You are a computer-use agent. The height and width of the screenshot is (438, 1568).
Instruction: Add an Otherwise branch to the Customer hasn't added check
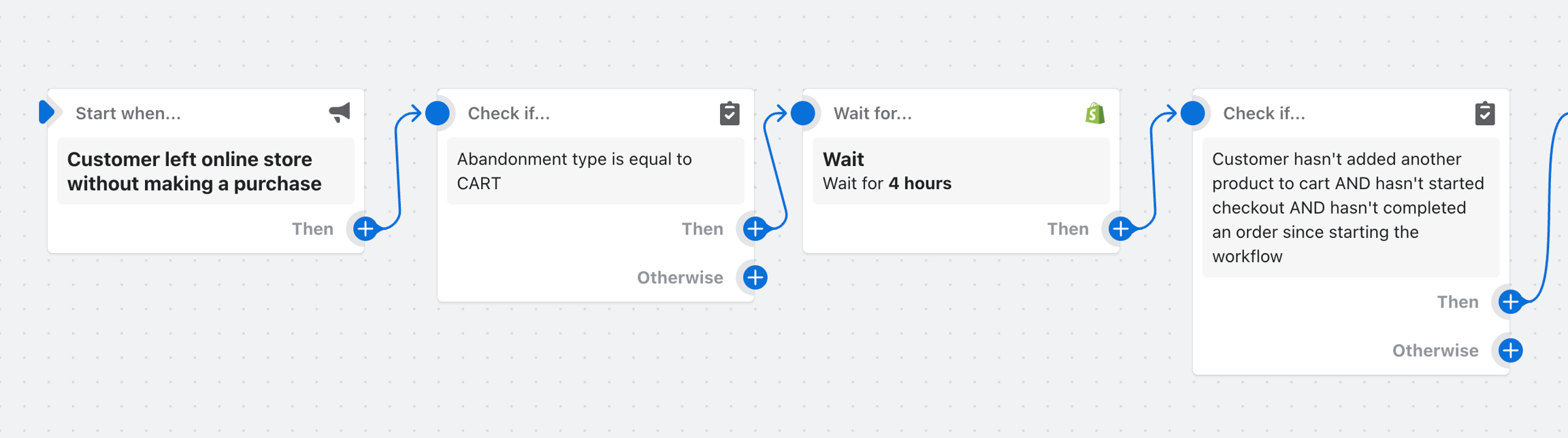click(x=1510, y=350)
